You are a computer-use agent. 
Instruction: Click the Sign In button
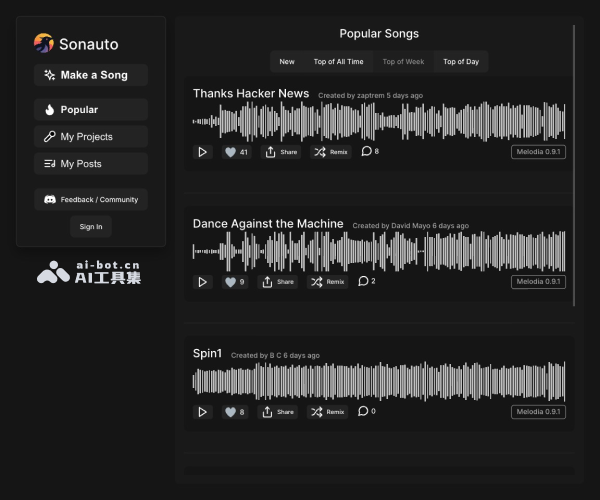click(x=91, y=227)
